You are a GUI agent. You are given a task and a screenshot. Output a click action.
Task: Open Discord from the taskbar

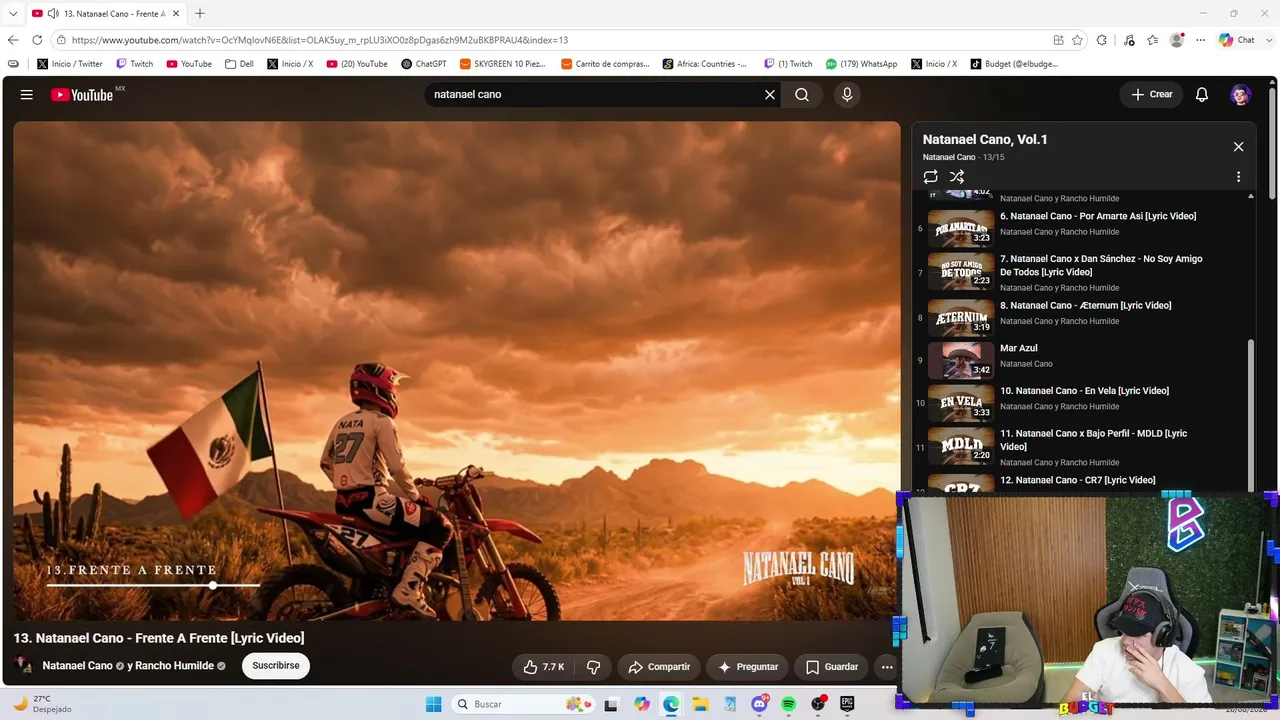coord(759,704)
